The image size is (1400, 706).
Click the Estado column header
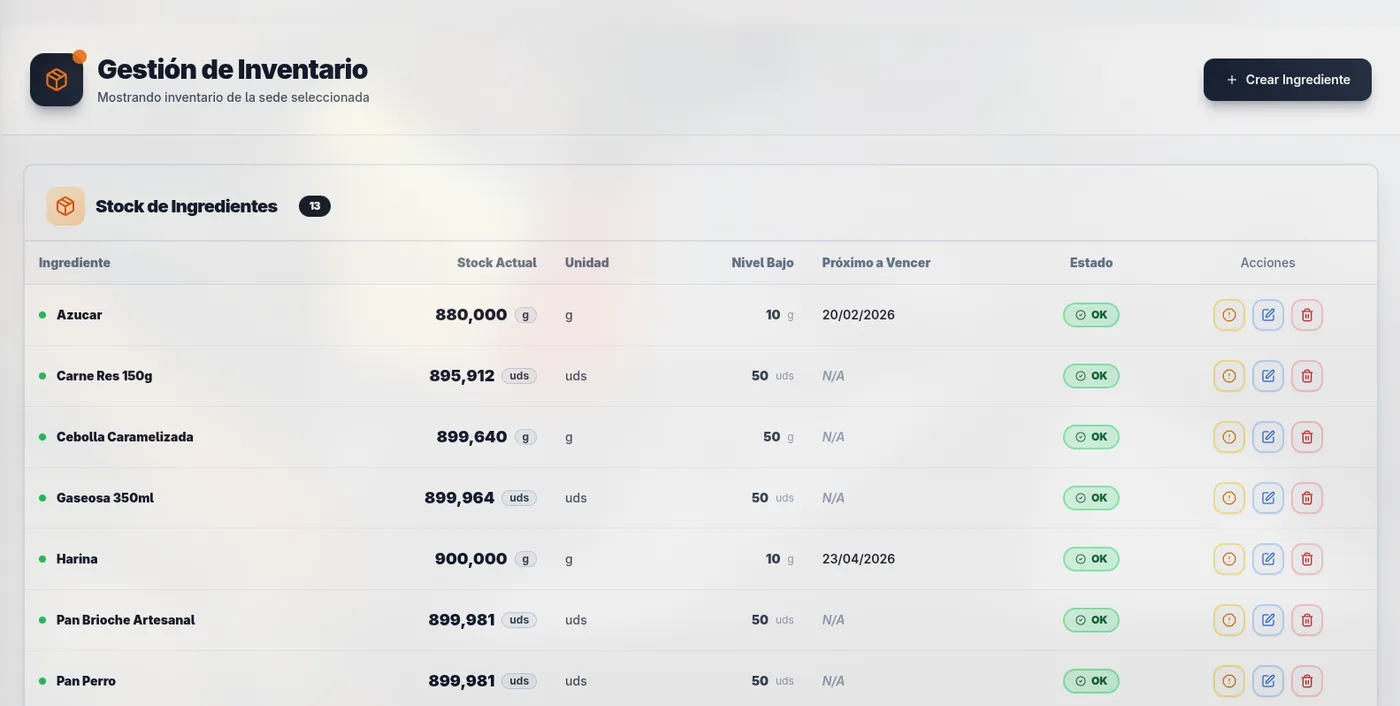point(1091,263)
